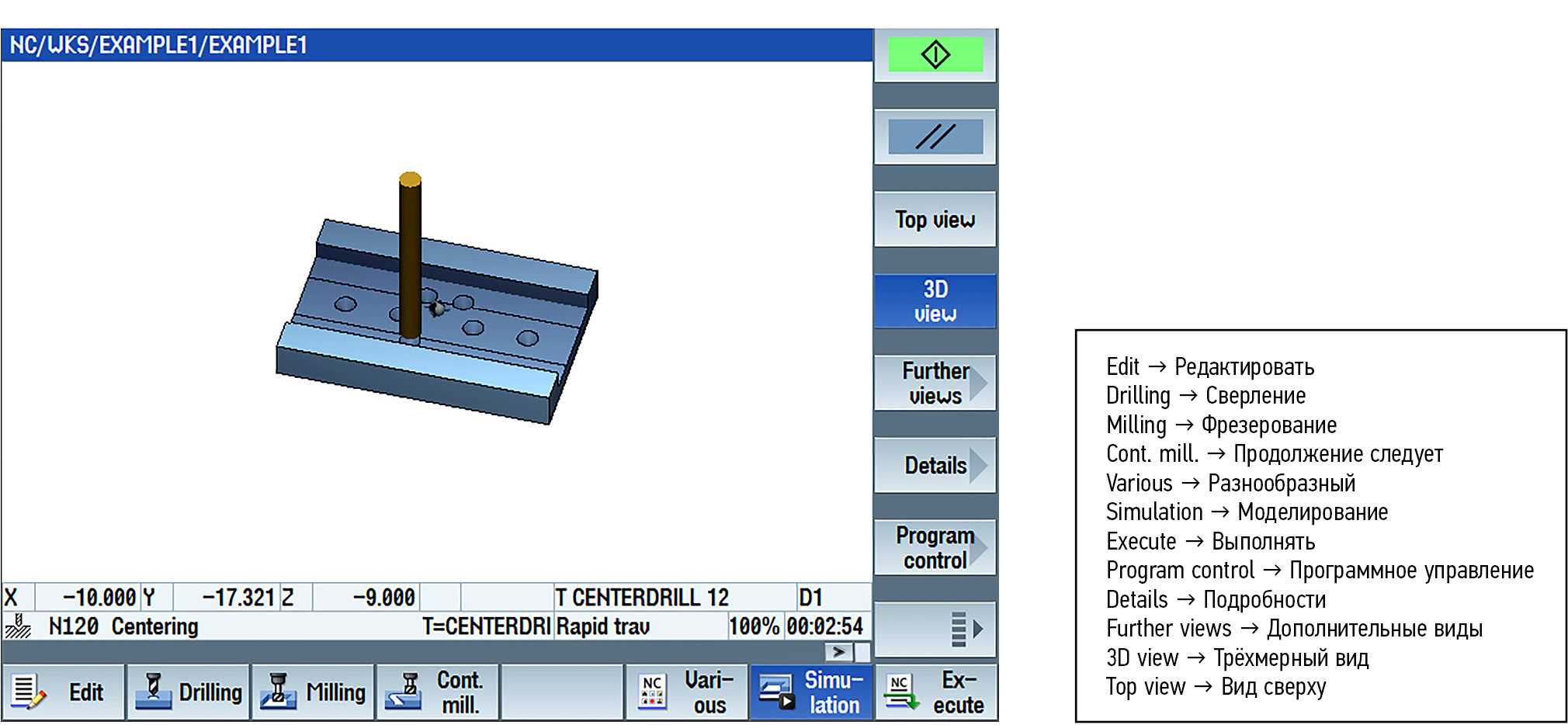The height and width of the screenshot is (725, 1568).
Task: Click the Contour milling icon
Action: [405, 691]
